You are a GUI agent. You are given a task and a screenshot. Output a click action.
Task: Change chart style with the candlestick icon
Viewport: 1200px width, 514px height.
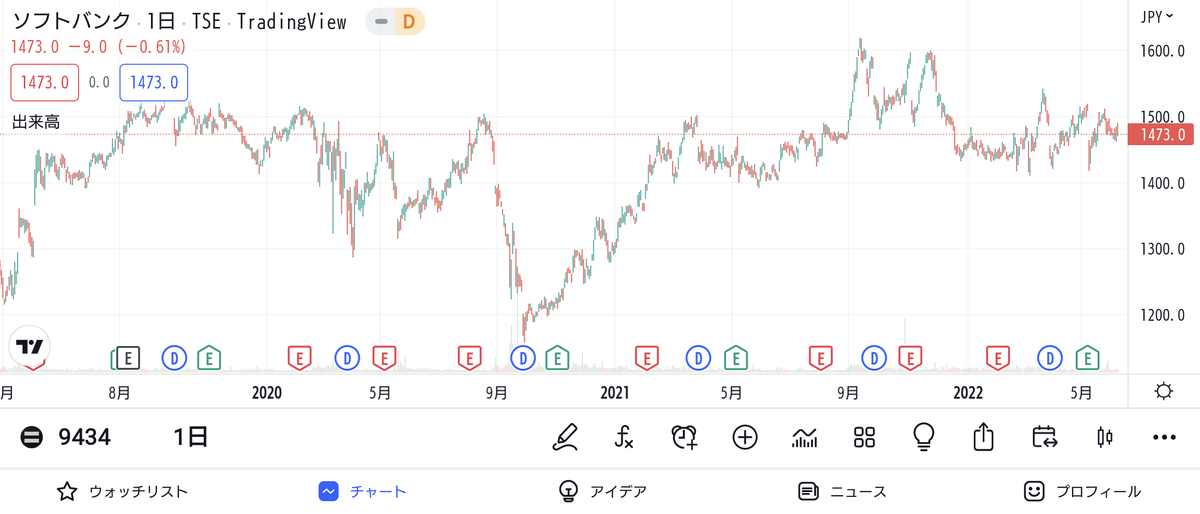[1104, 437]
